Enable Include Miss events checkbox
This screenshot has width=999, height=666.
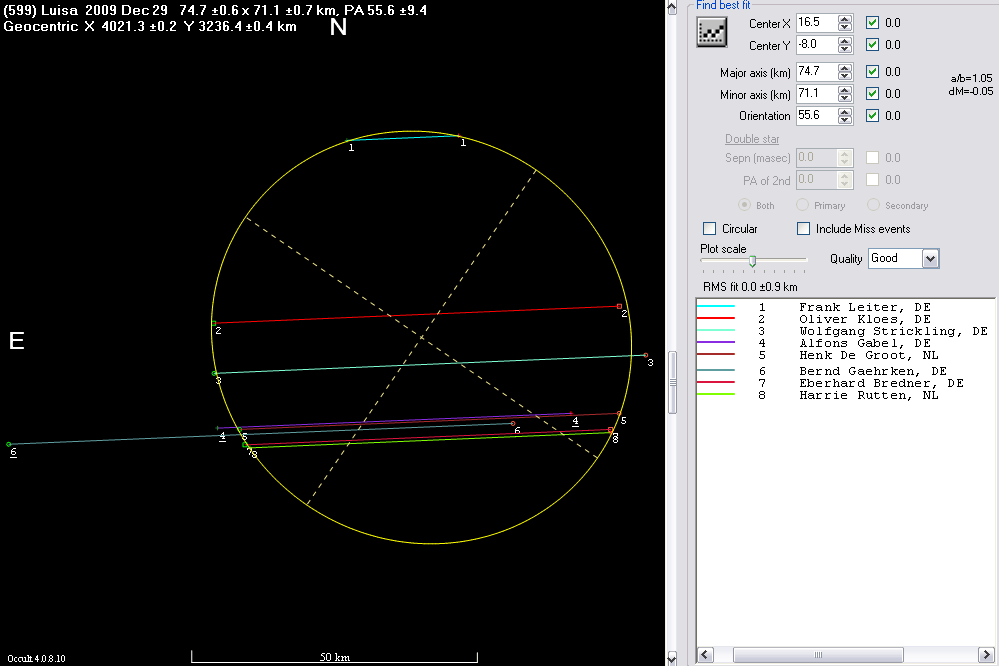[x=804, y=229]
